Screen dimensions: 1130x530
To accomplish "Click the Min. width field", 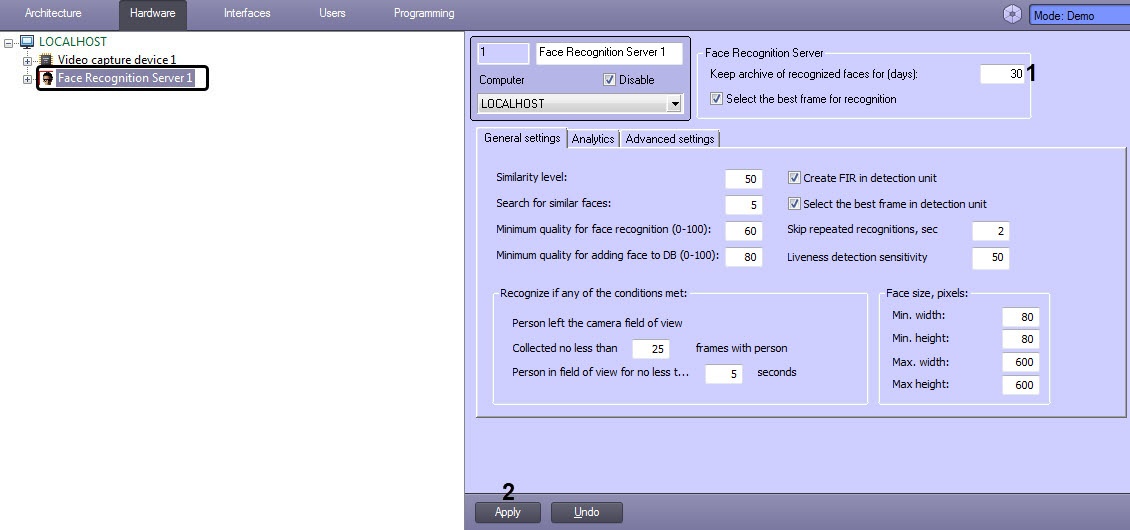I will (1020, 317).
